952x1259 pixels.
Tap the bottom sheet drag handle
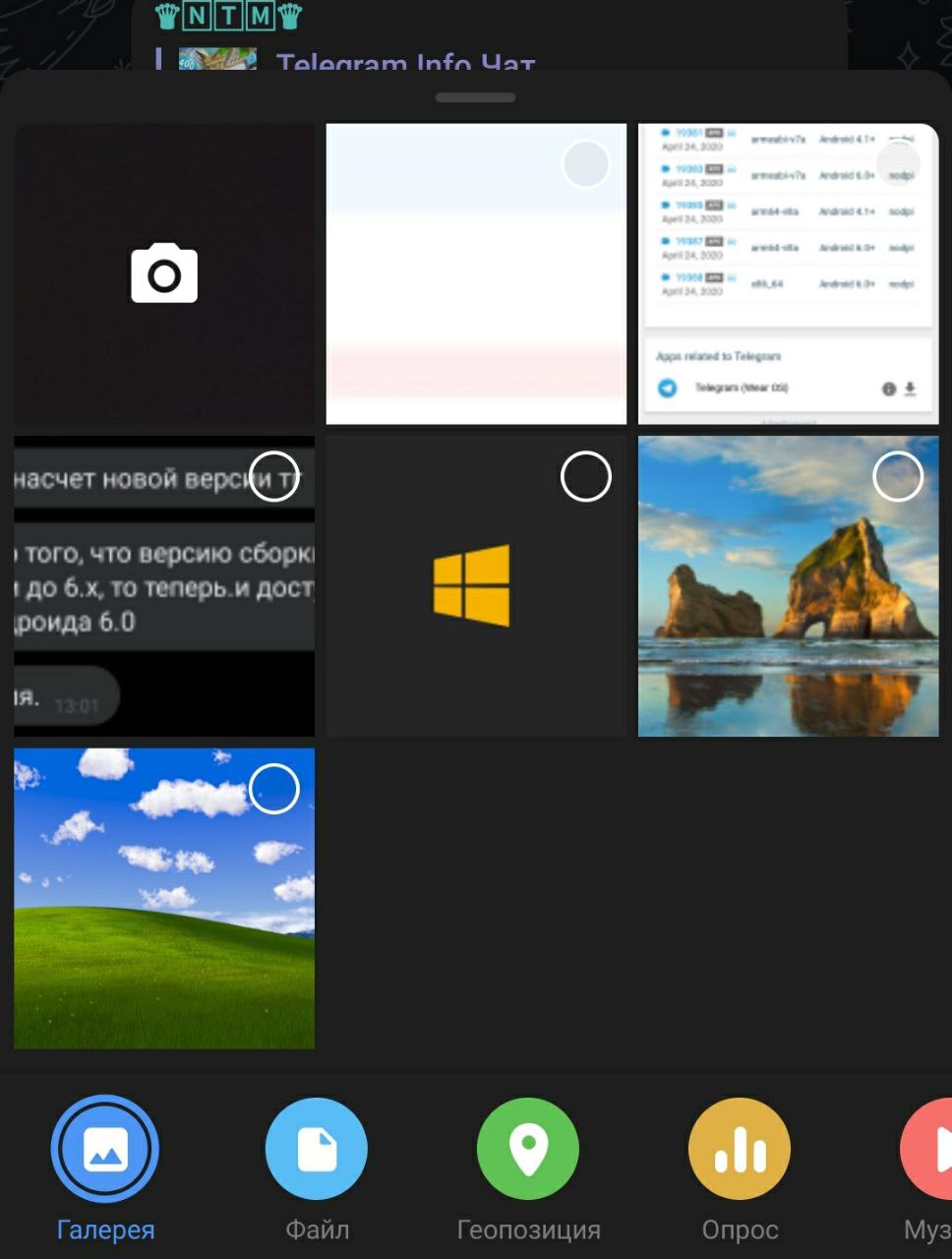[476, 97]
